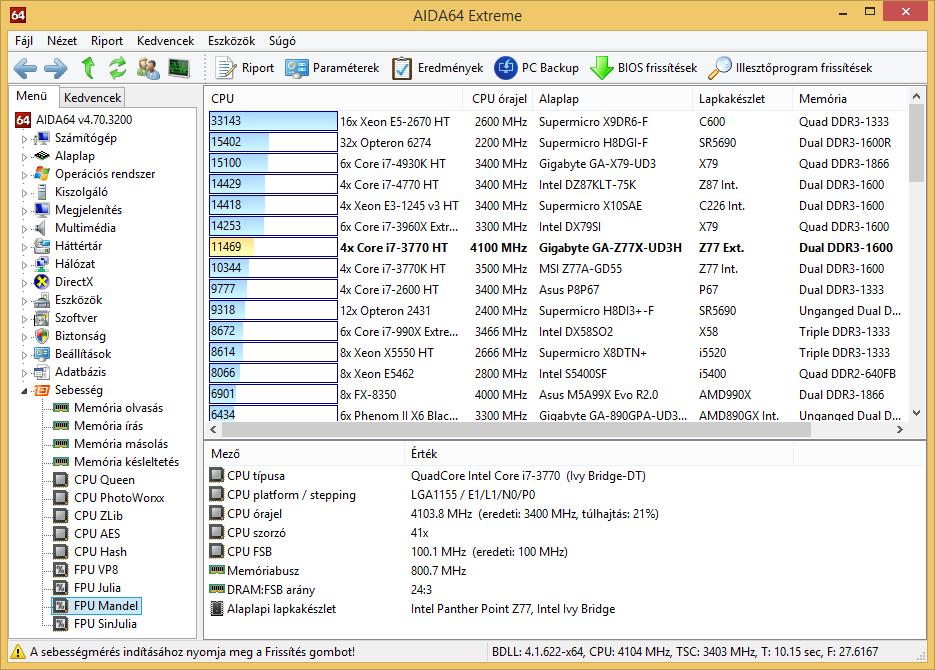Click the AIDA64 v4.70.3200 root node
The width and height of the screenshot is (935, 670).
click(84, 119)
